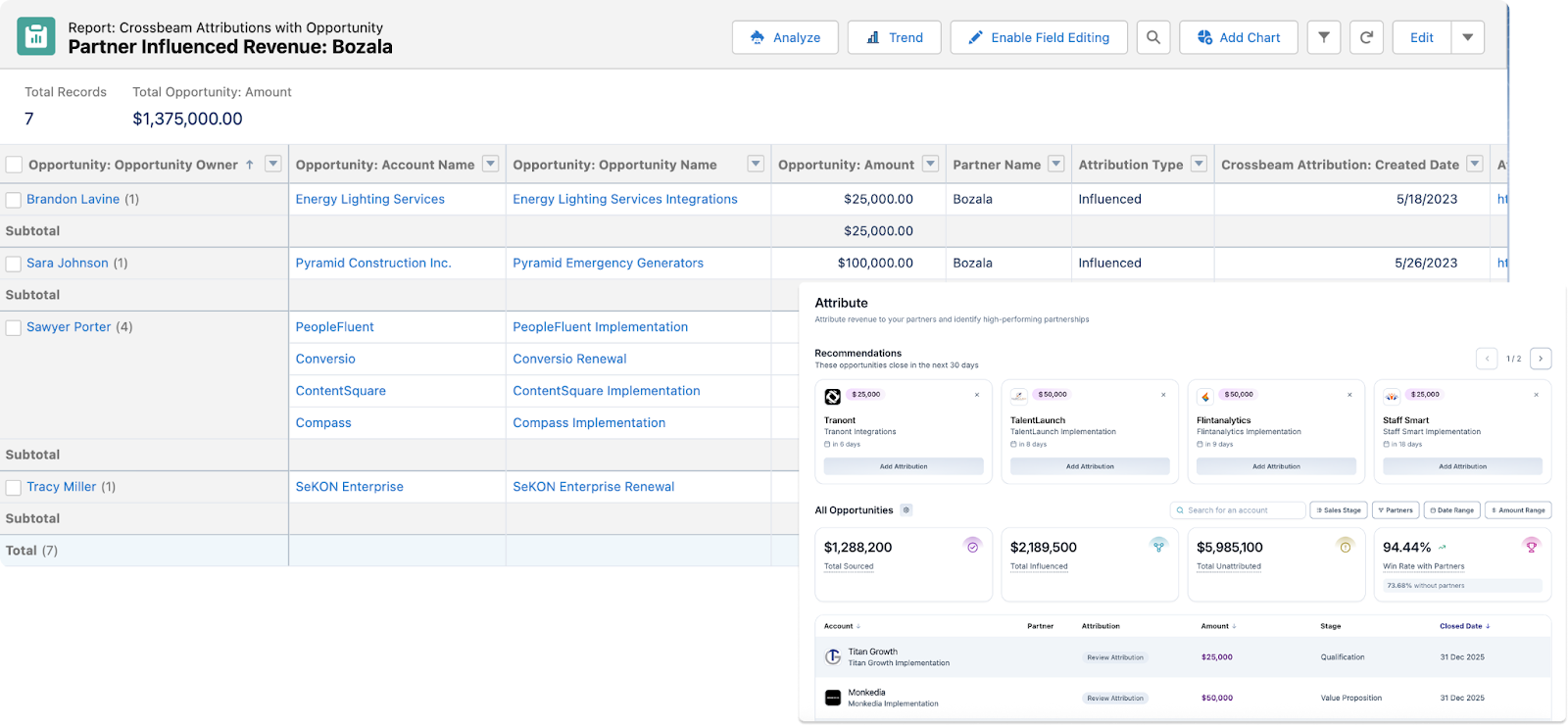Open Partner Name column dropdown menu
The width and height of the screenshot is (1568, 725).
point(1056,164)
